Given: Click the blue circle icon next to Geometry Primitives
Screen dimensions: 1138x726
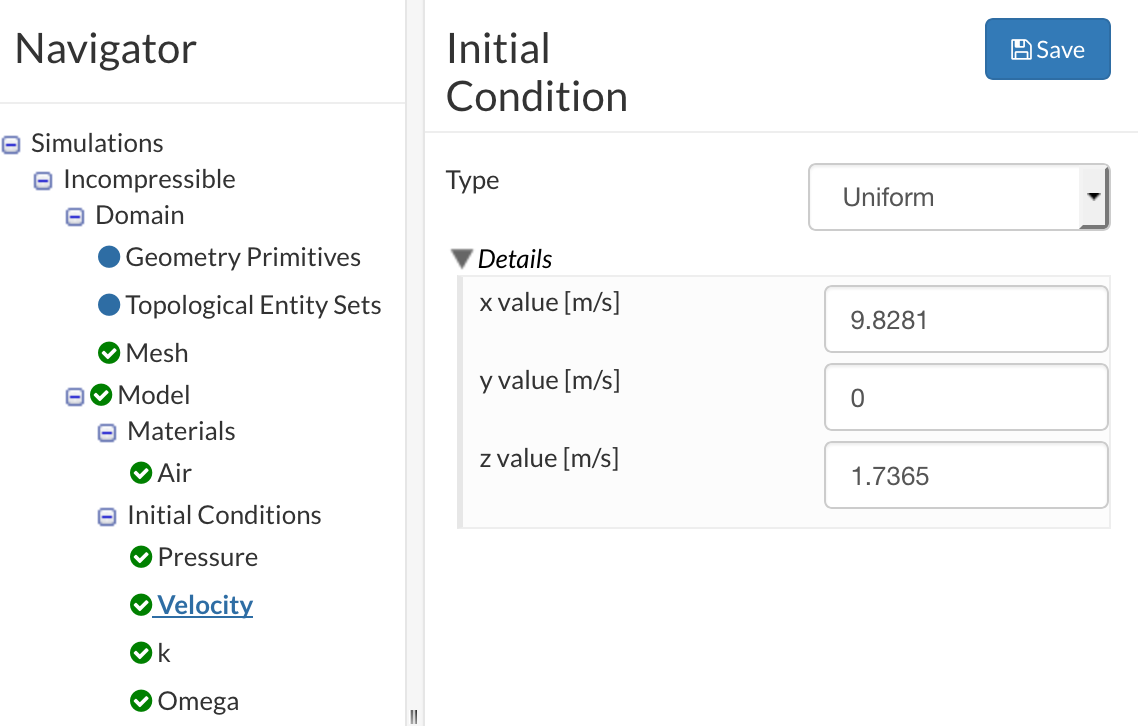Looking at the screenshot, I should (109, 257).
